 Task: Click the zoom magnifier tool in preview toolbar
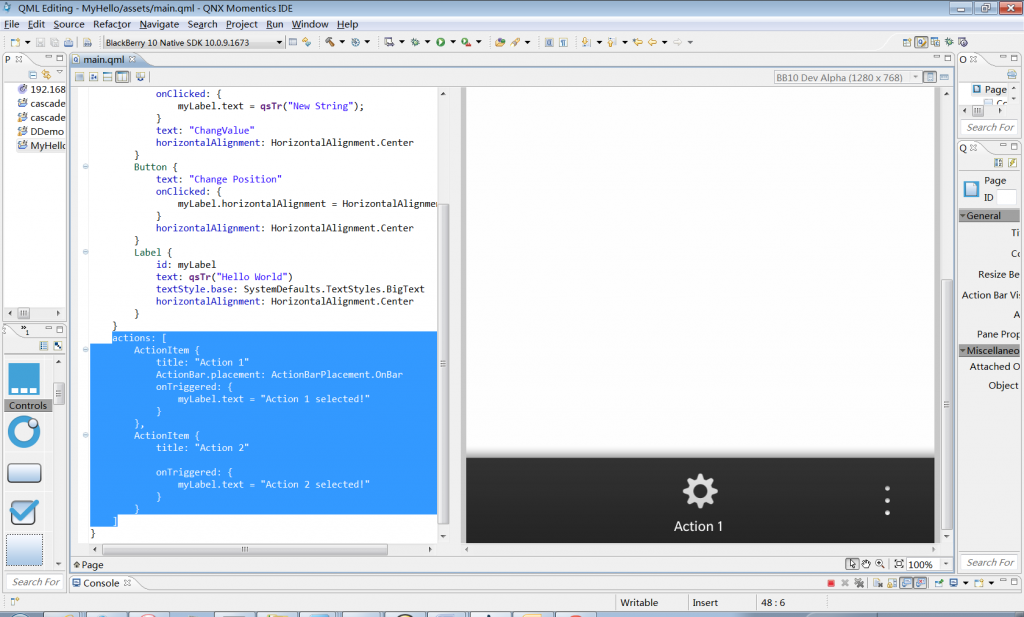(880, 564)
